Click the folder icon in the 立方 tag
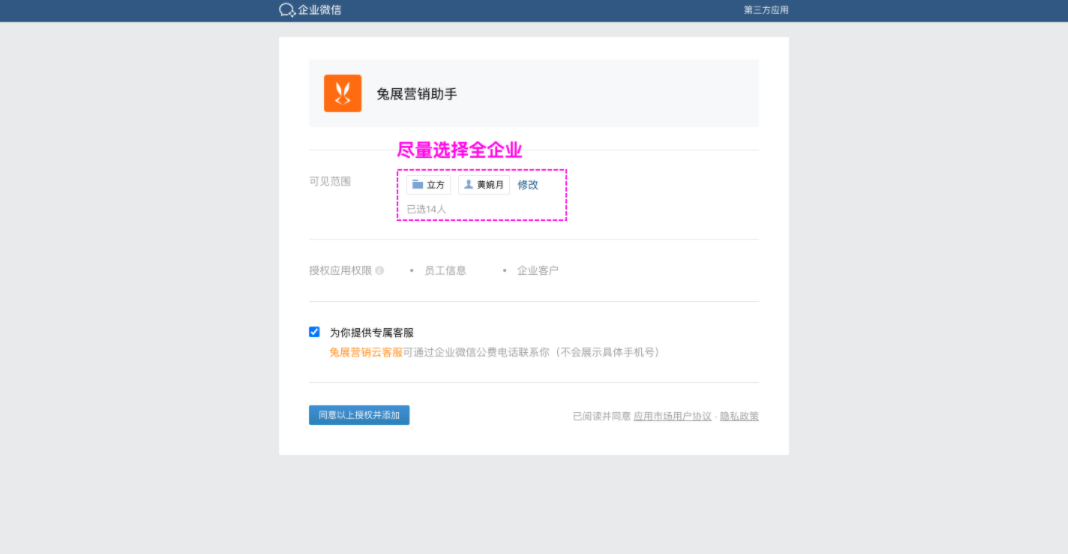 click(418, 185)
